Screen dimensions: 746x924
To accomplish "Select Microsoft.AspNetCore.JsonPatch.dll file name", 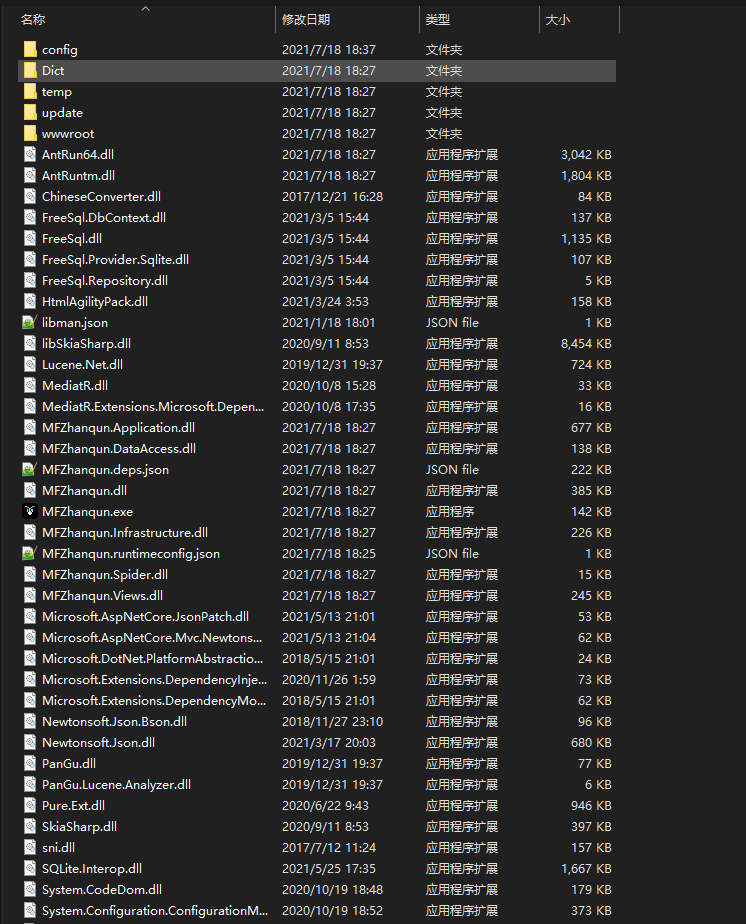I will tap(146, 616).
